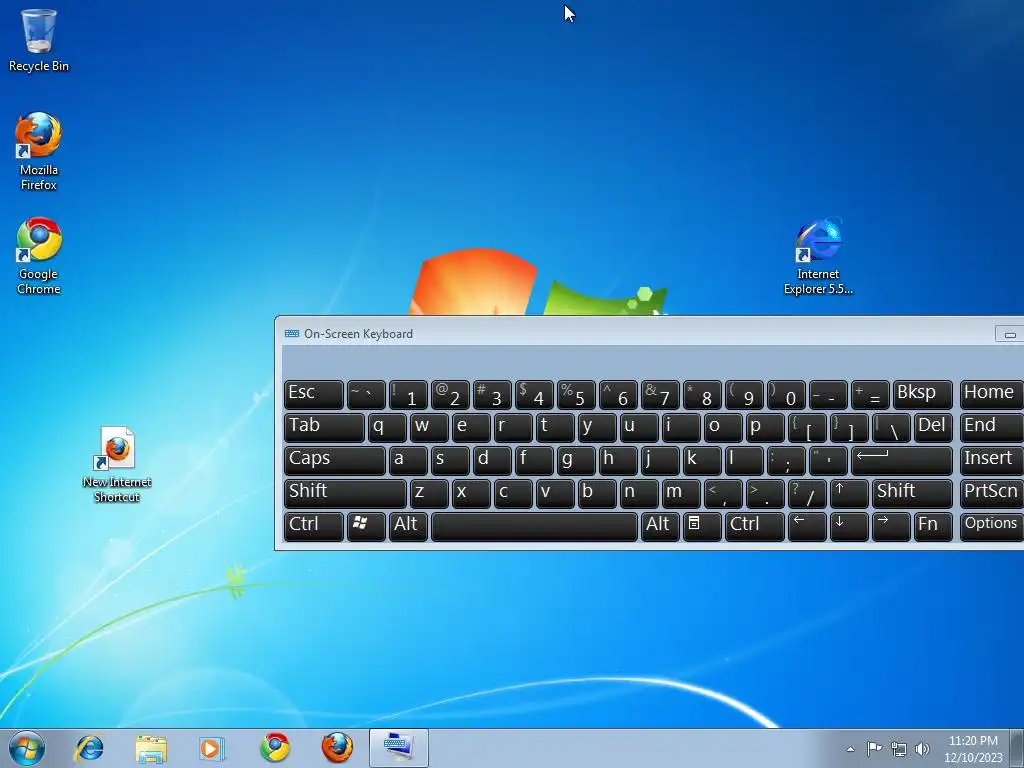Open Windows Explorer from the taskbar
The image size is (1024, 768).
click(x=151, y=748)
